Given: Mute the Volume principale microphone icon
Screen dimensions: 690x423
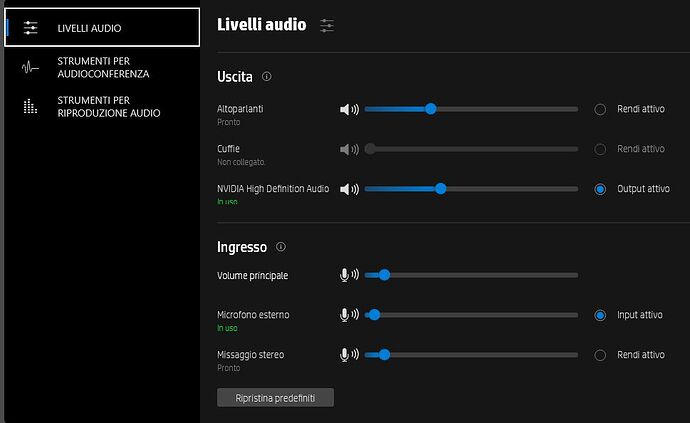Looking at the screenshot, I should (348, 274).
